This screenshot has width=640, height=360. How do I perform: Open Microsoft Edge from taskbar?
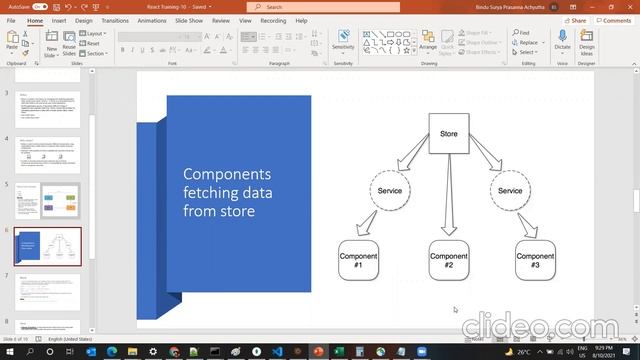112,351
